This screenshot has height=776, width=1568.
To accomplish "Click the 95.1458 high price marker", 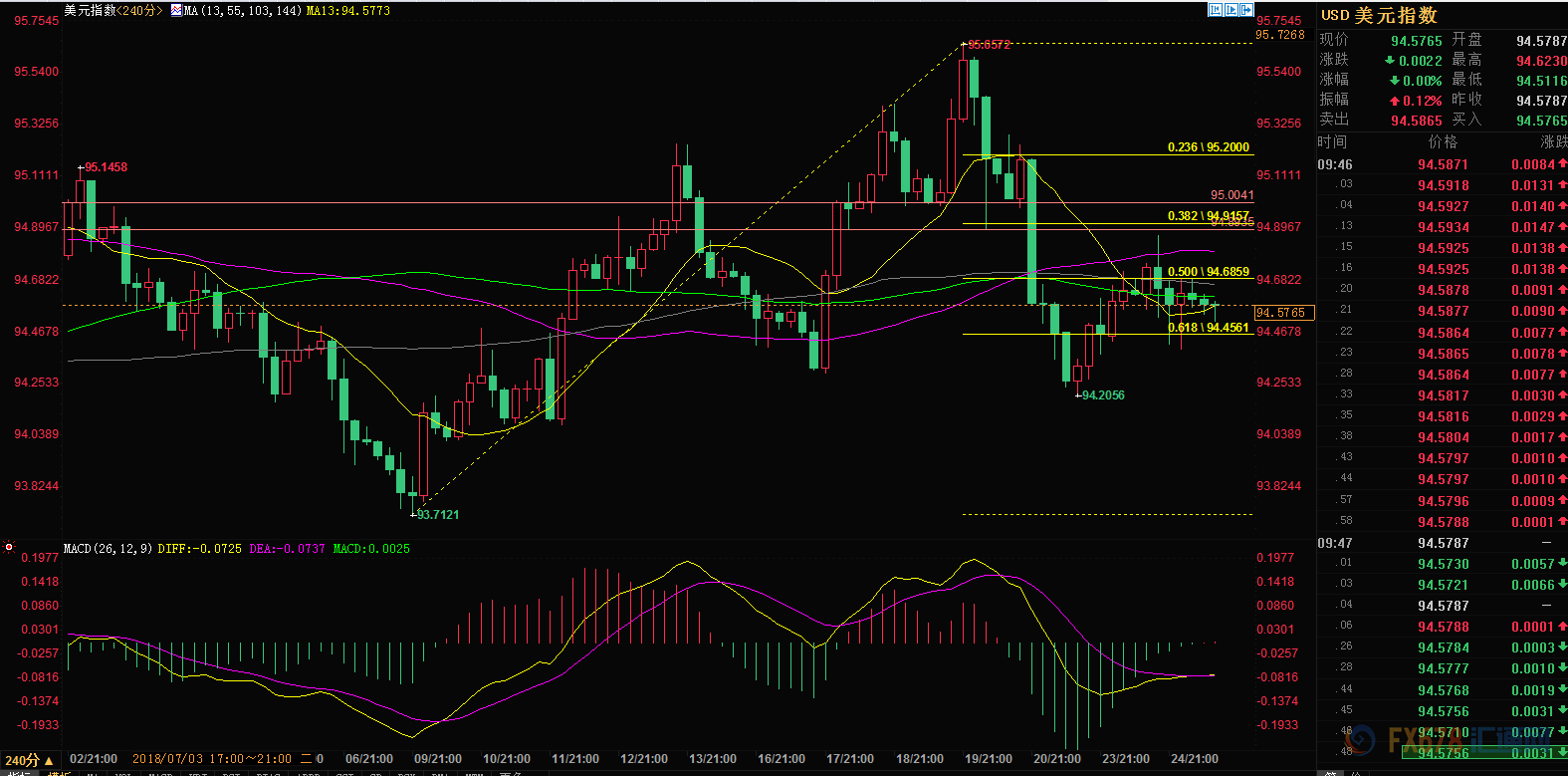I will coord(106,167).
